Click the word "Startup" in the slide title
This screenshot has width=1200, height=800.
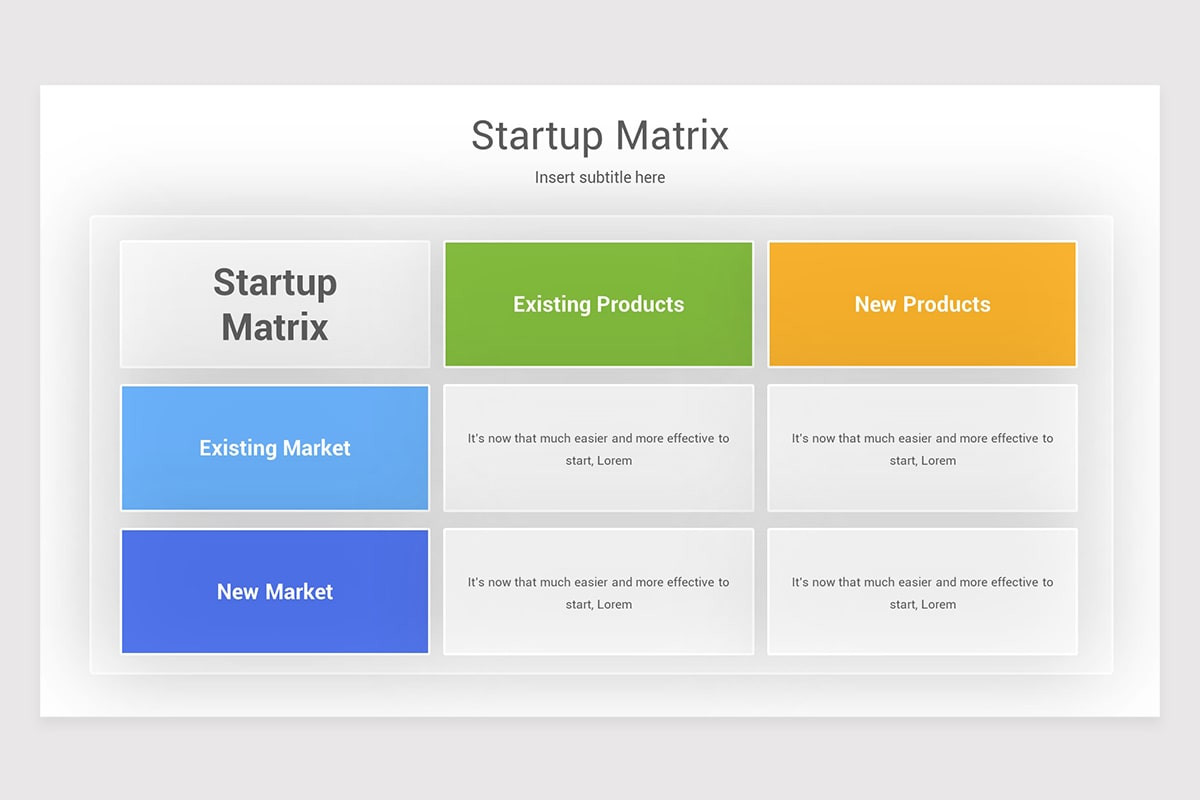click(538, 136)
